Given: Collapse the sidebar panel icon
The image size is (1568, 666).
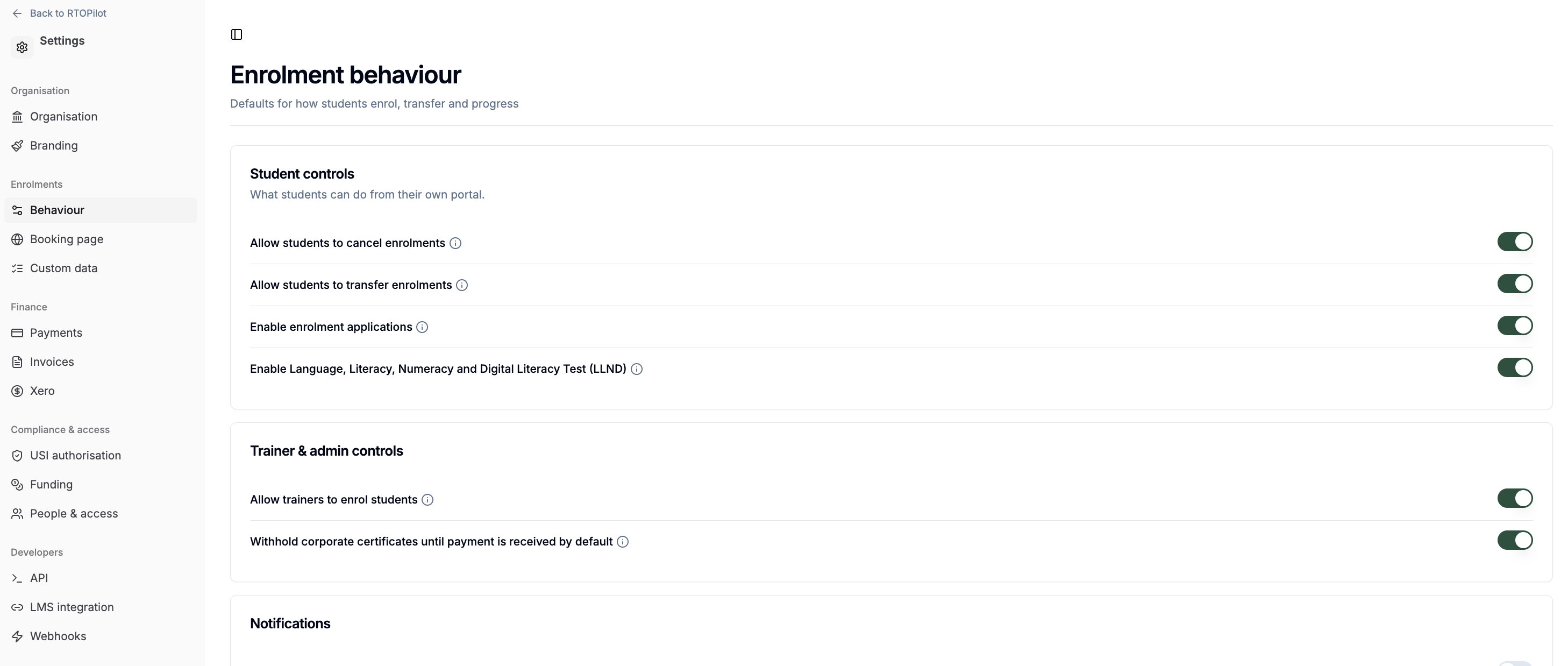Looking at the screenshot, I should pos(237,35).
